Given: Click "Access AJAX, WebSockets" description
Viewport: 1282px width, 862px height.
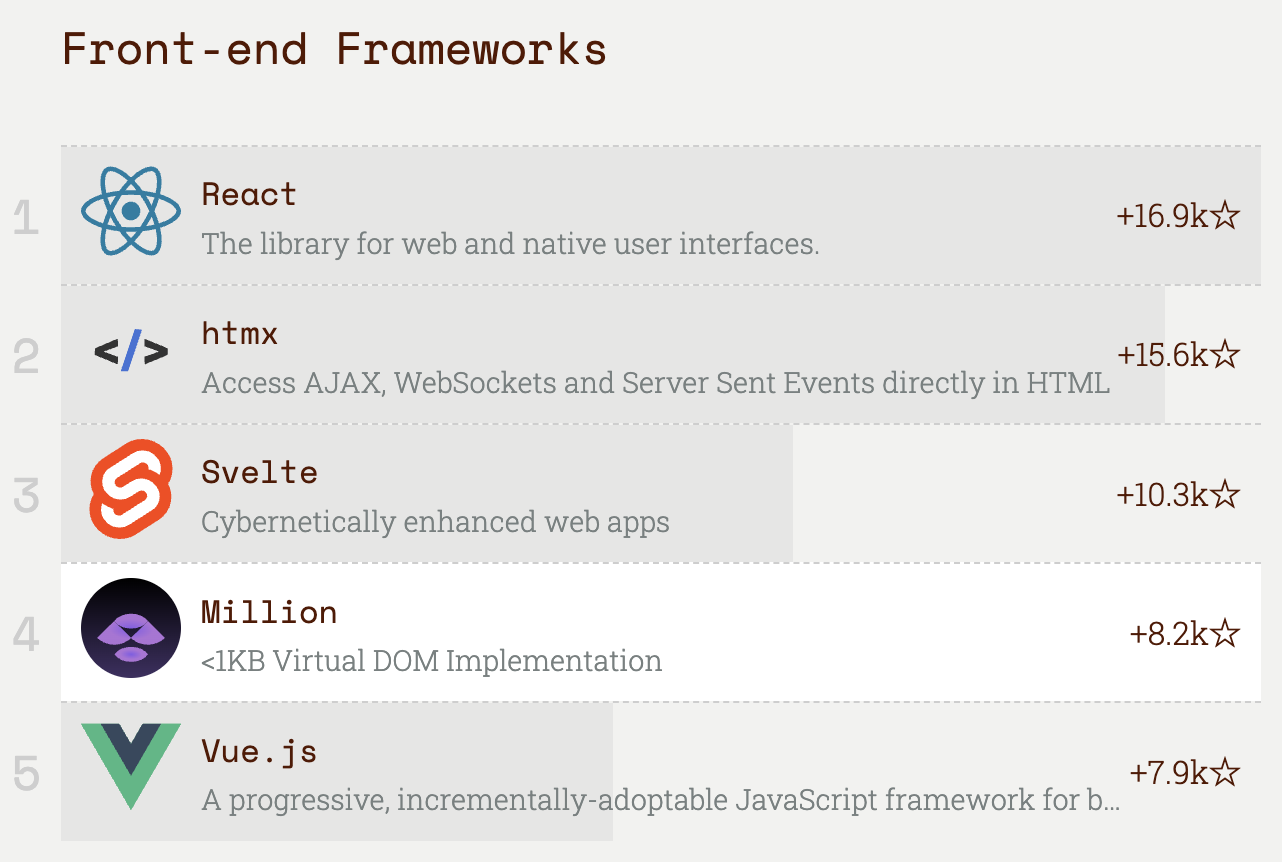Looking at the screenshot, I should coord(656,383).
